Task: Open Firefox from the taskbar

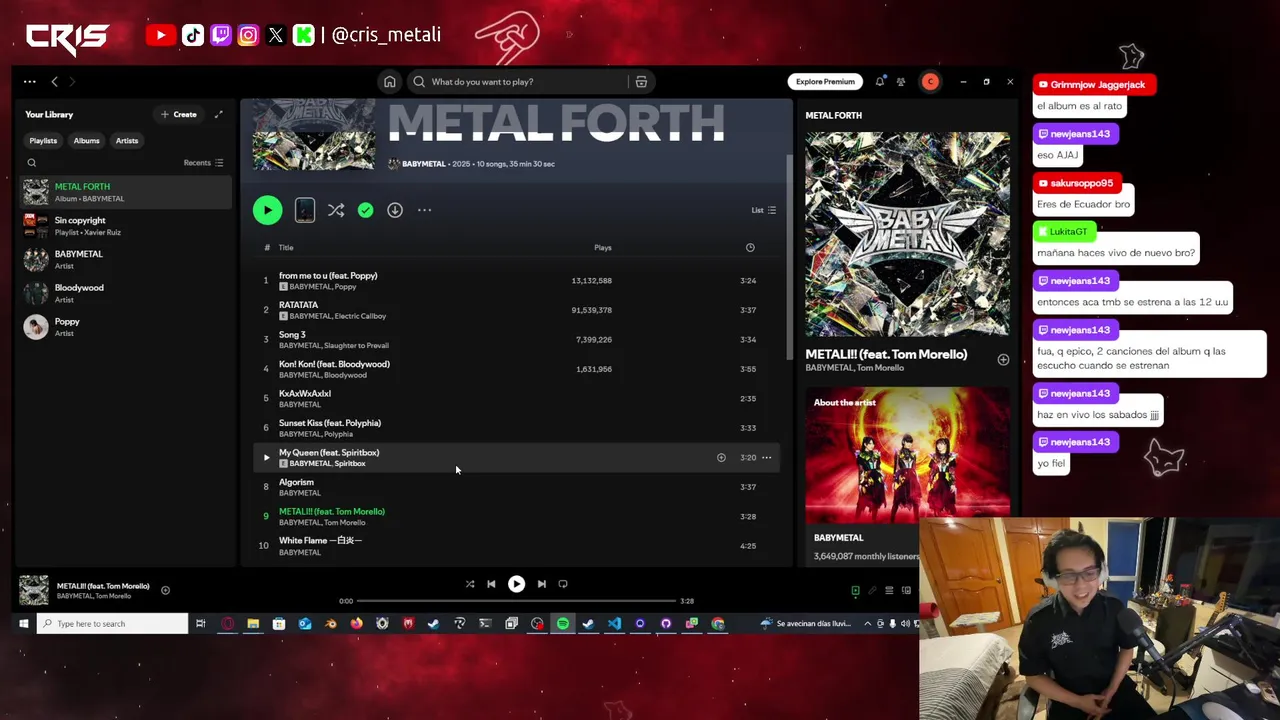Action: 356,624
